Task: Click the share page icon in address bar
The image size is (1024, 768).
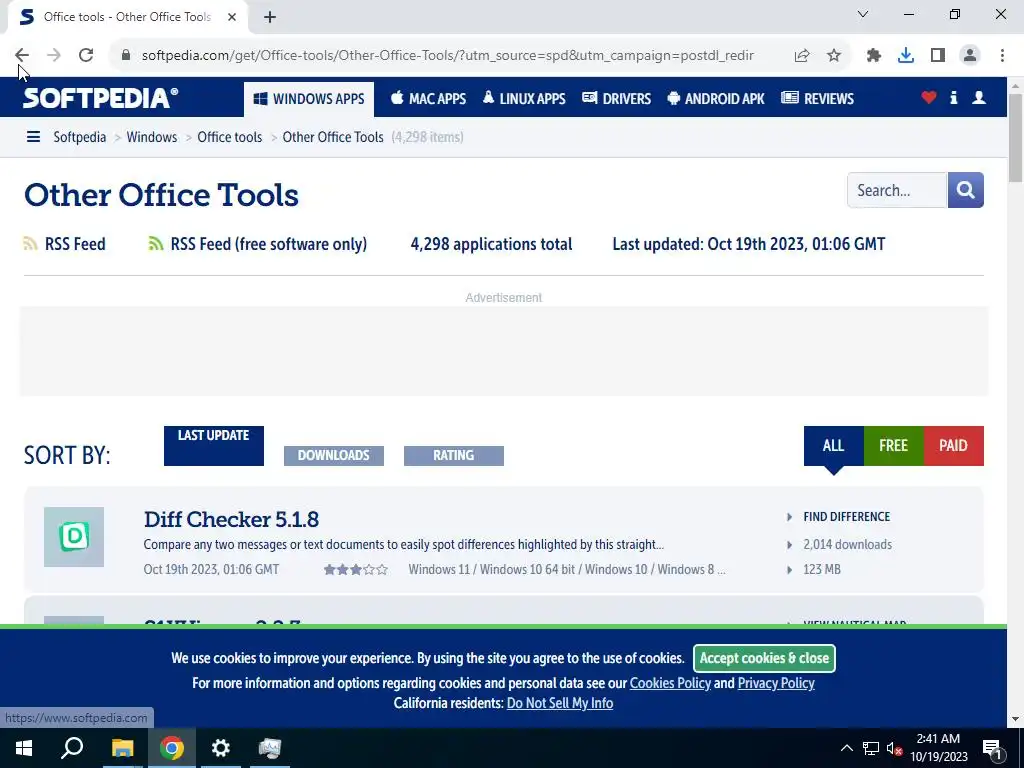Action: click(x=802, y=56)
